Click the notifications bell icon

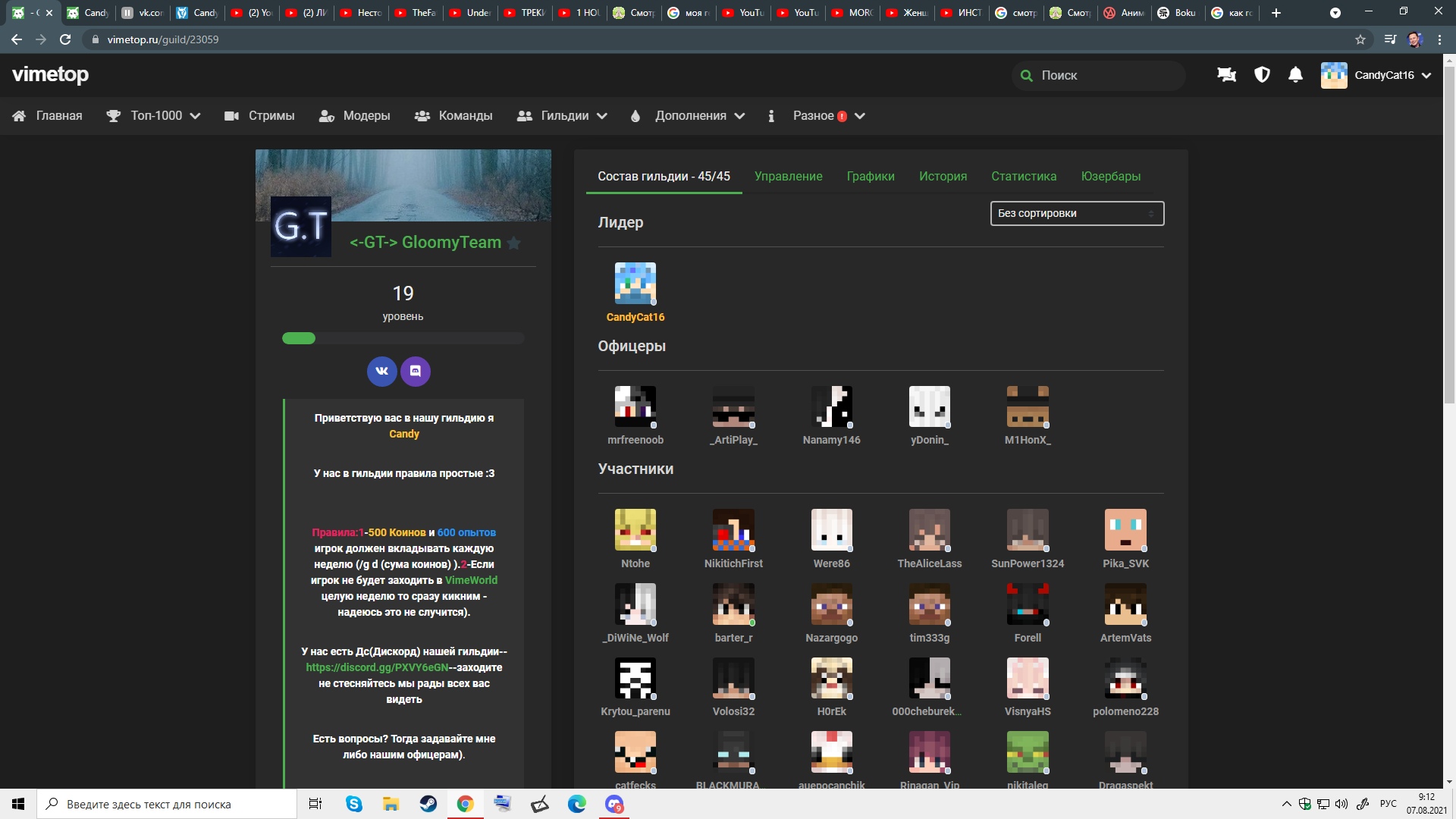(x=1295, y=75)
